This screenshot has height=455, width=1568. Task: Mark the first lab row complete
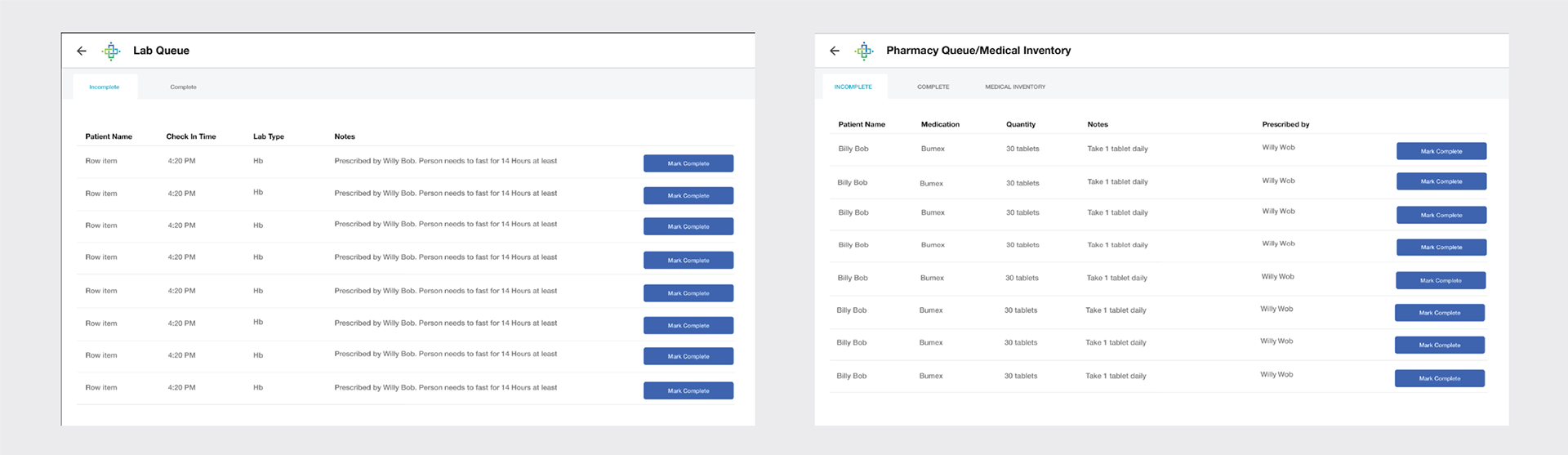[x=688, y=163]
